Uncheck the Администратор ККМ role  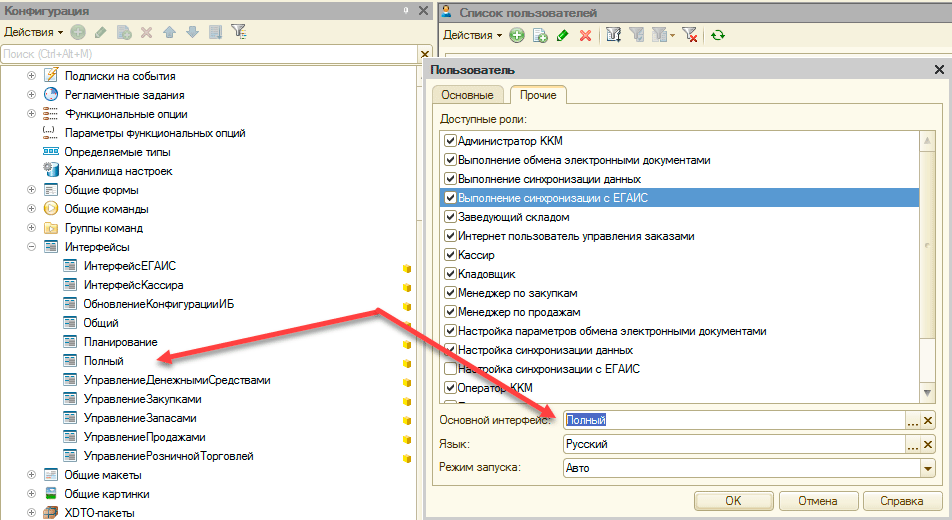pos(450,141)
